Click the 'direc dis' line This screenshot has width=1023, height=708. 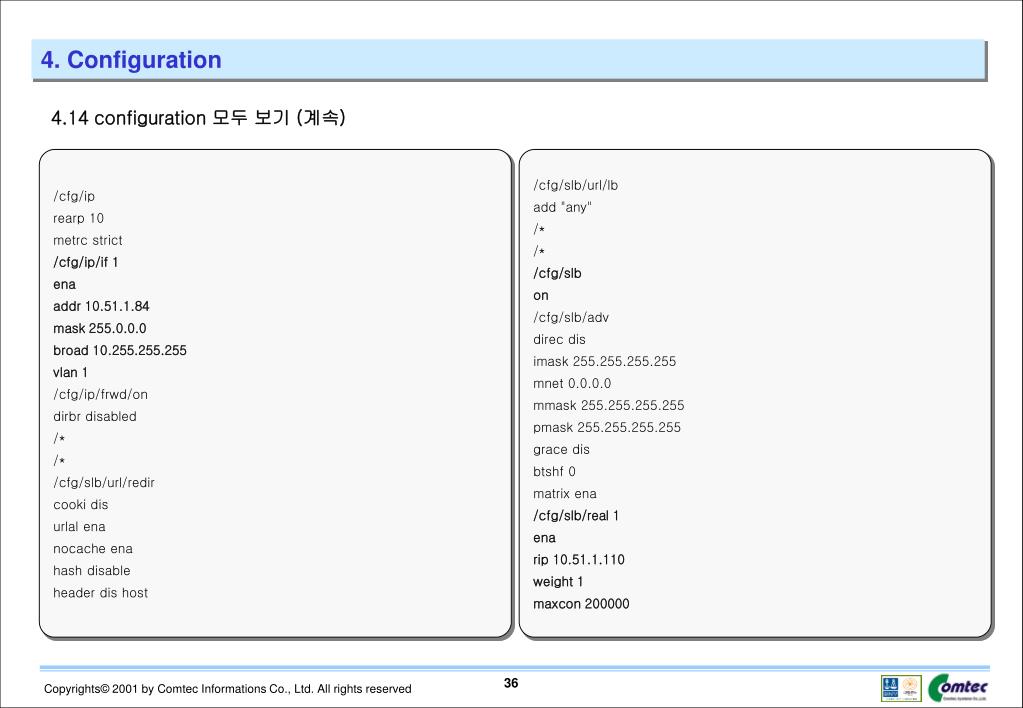(x=559, y=339)
